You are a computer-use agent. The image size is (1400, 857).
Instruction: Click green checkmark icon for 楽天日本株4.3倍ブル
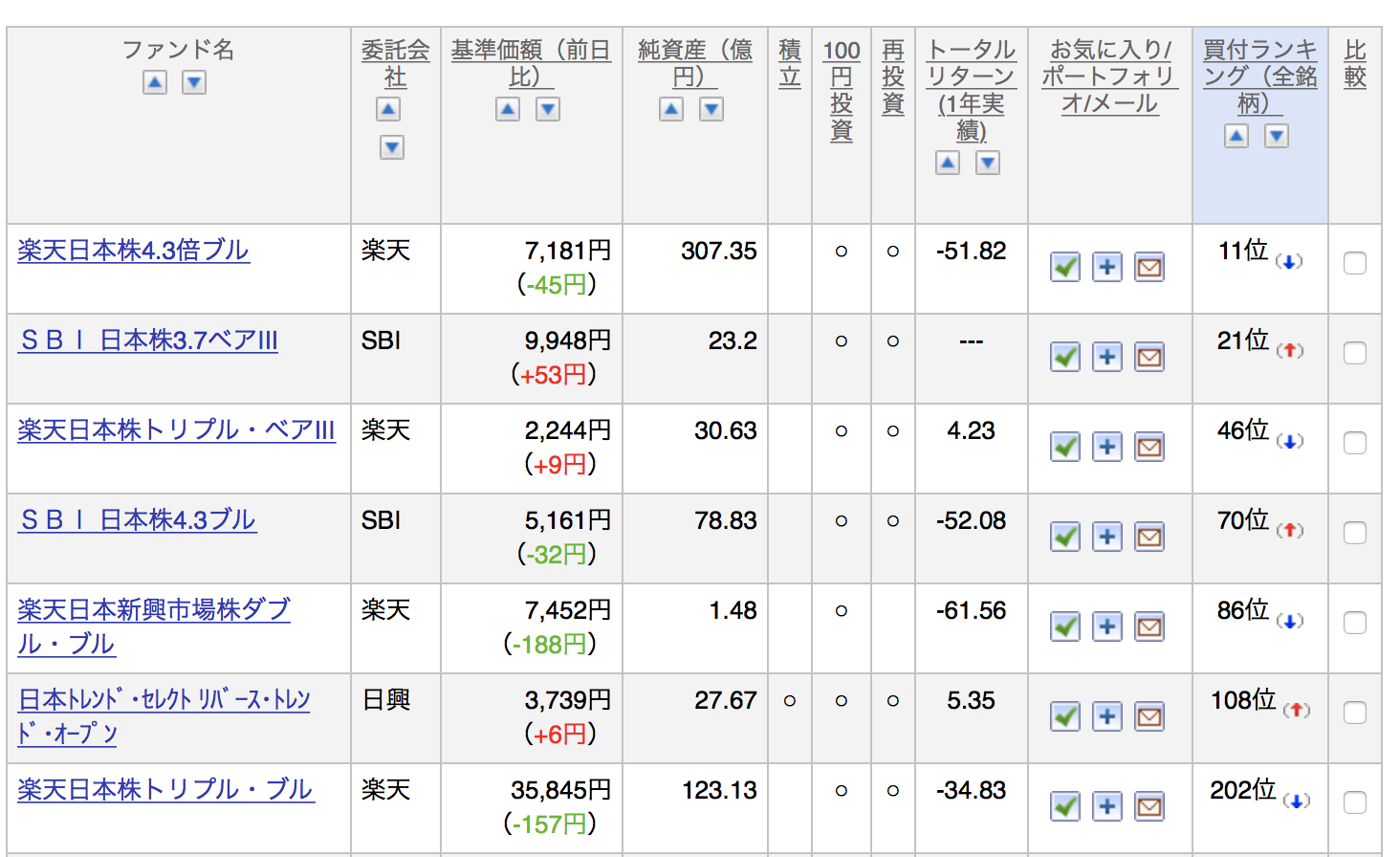click(x=1064, y=267)
